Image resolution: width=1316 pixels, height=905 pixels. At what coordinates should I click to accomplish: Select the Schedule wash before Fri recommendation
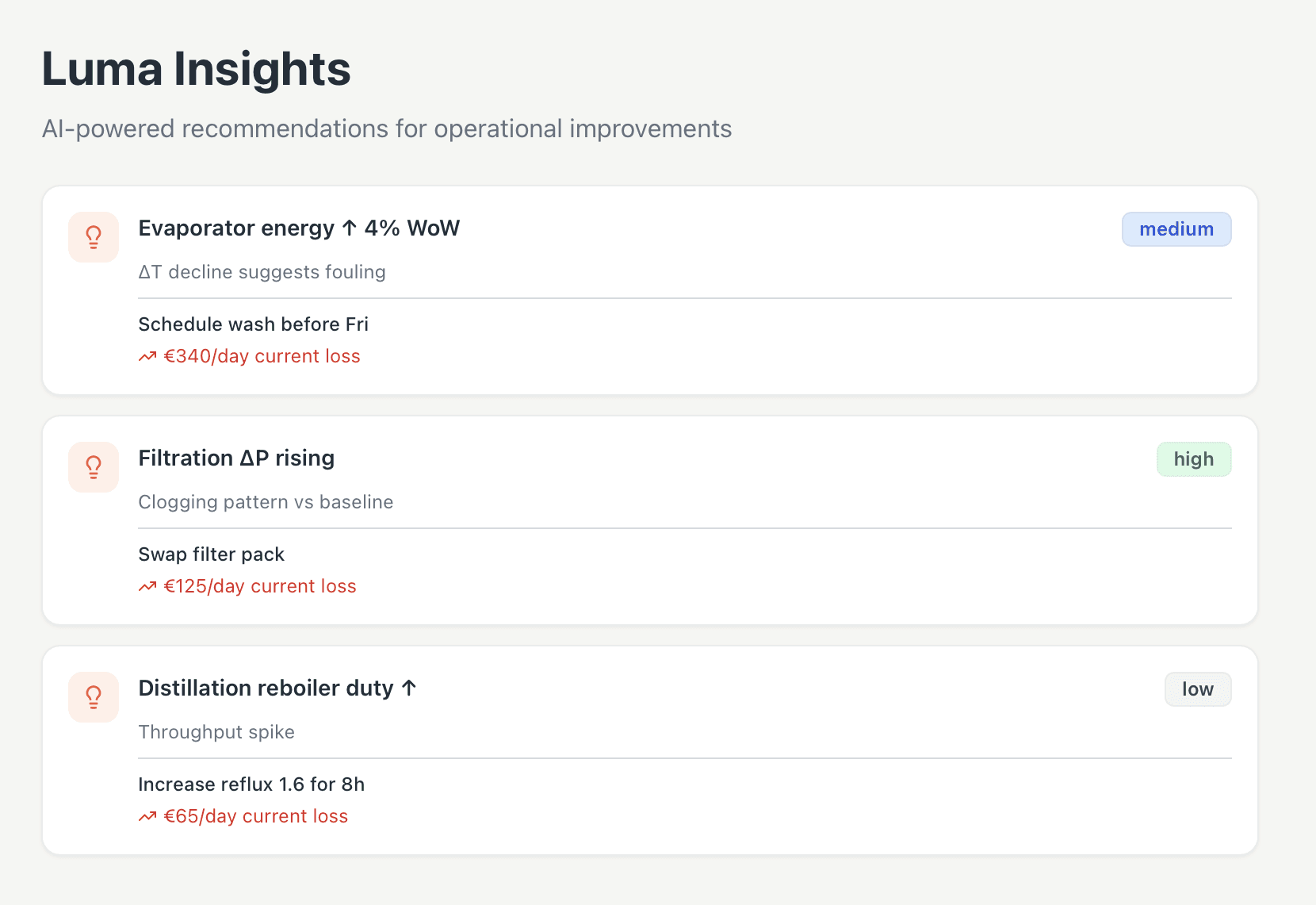(x=253, y=324)
